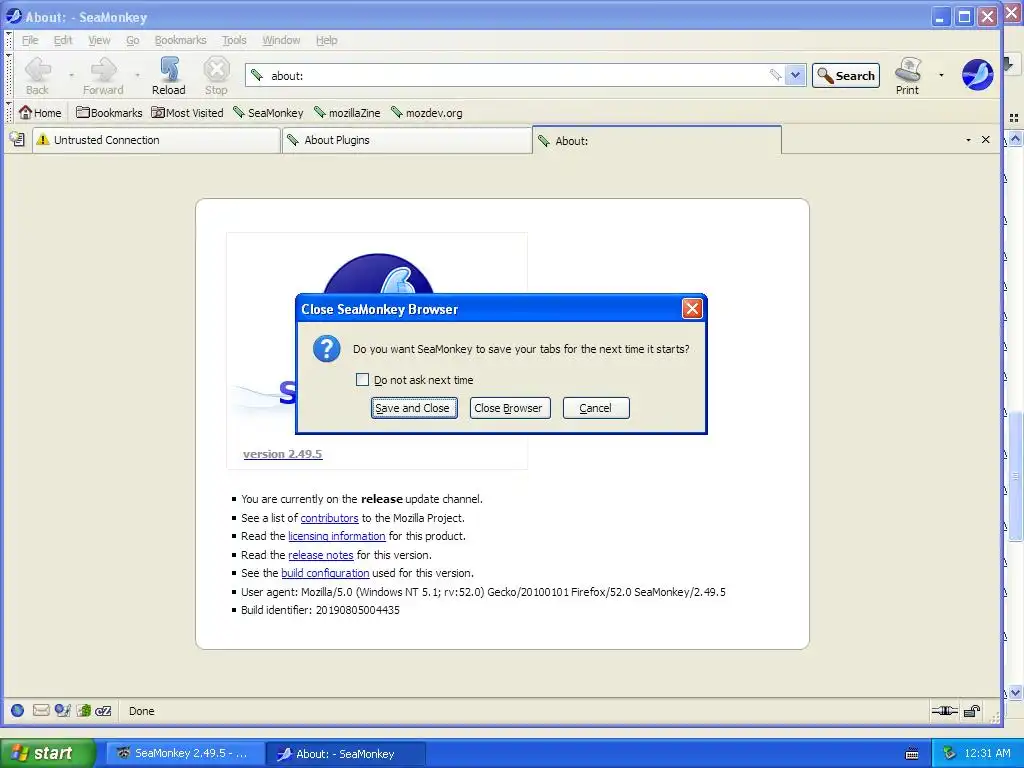Click the Home bookmark icon
The image size is (1024, 768).
[x=25, y=112]
